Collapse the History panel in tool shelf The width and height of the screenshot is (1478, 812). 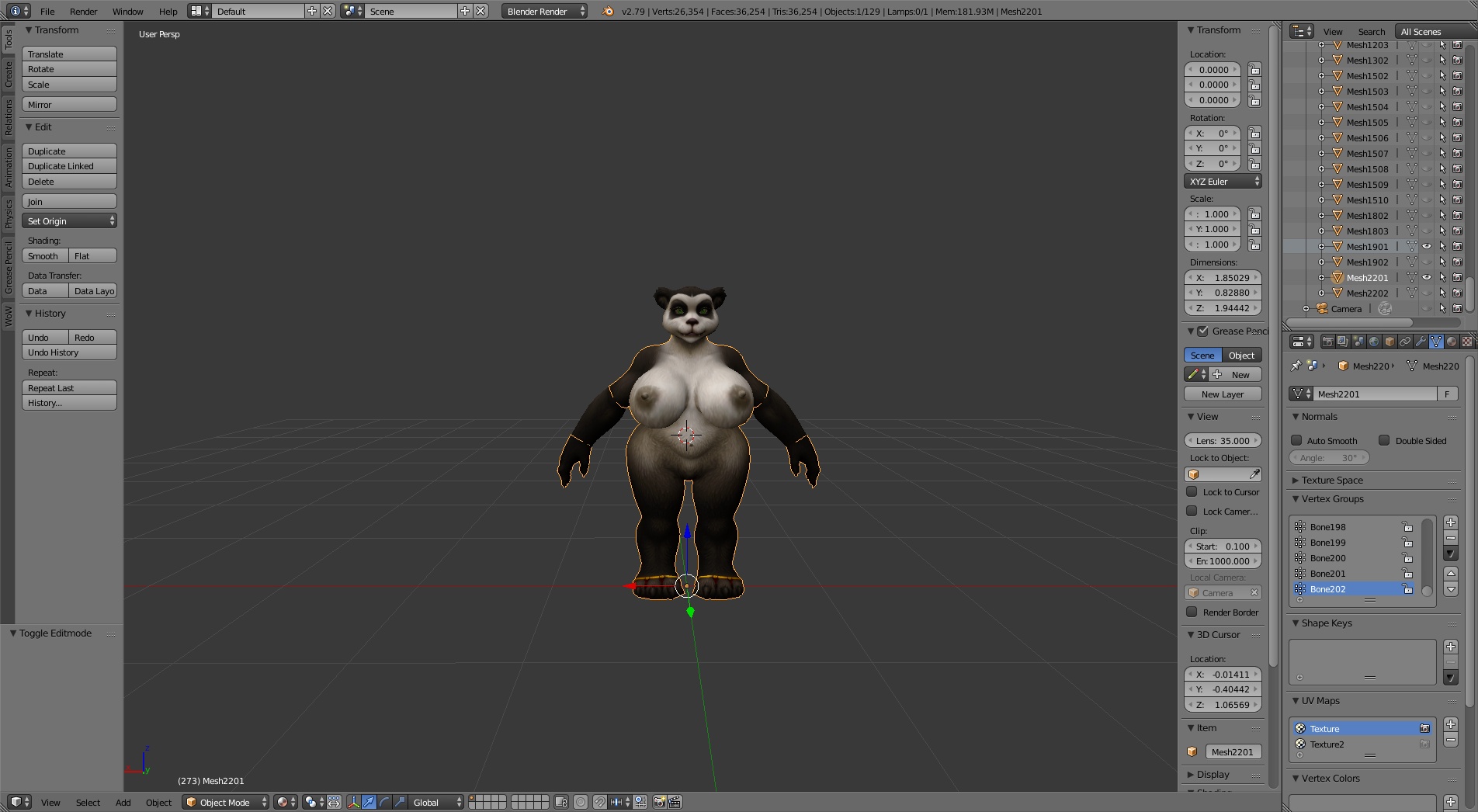coord(50,314)
